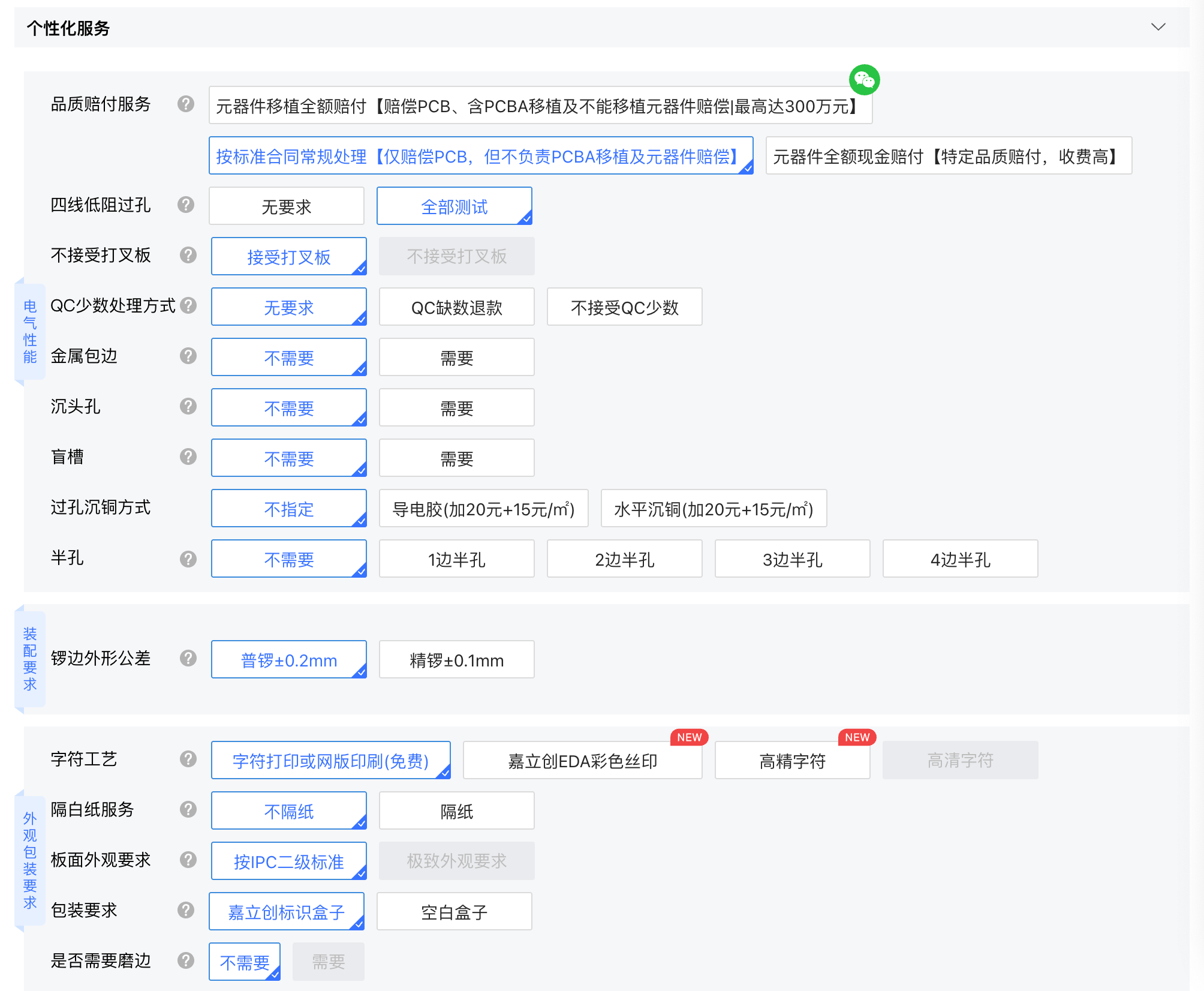The image size is (1204, 991).
Task: Click question mark next to 金属包边
Action: 188,356
